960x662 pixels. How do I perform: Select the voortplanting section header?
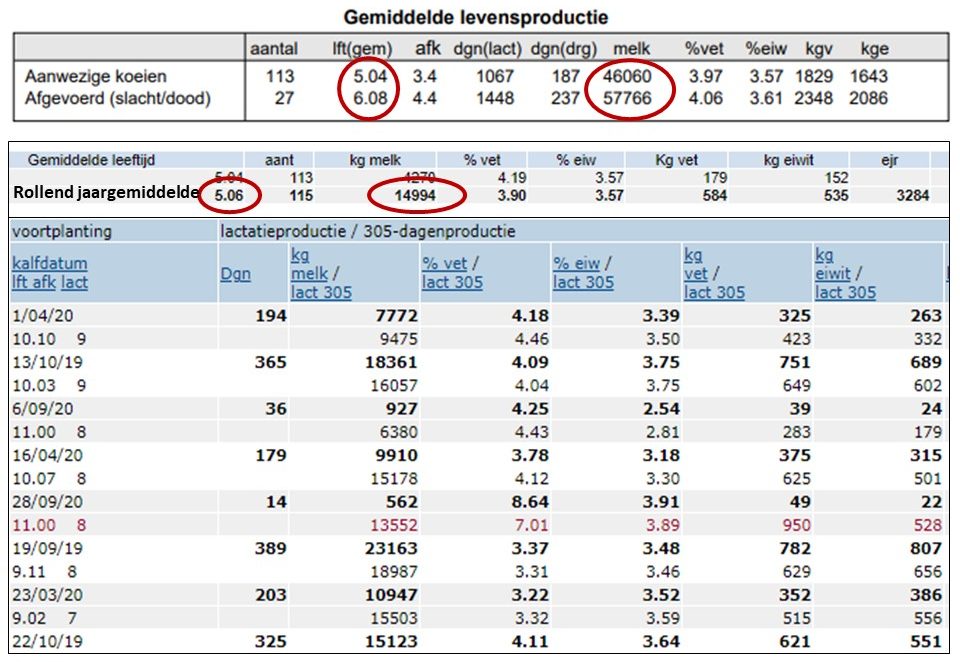click(62, 231)
